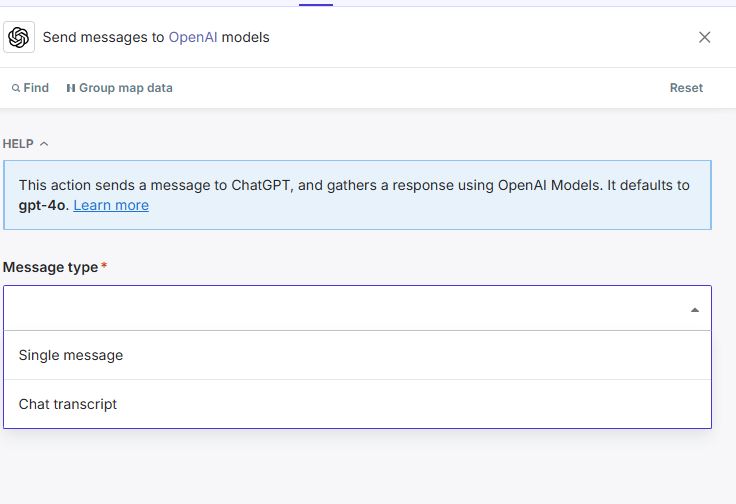The width and height of the screenshot is (736, 504).
Task: Click the "Send messages to" title text
Action: click(103, 37)
